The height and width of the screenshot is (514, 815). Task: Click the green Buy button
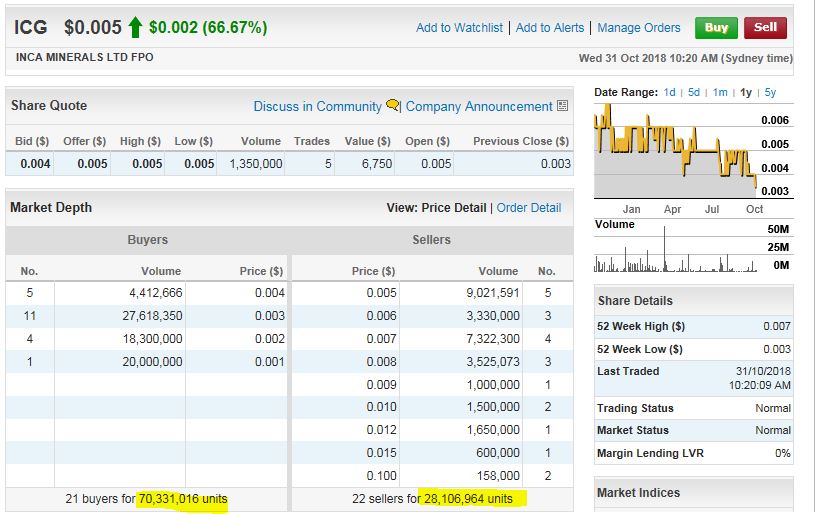tap(716, 28)
